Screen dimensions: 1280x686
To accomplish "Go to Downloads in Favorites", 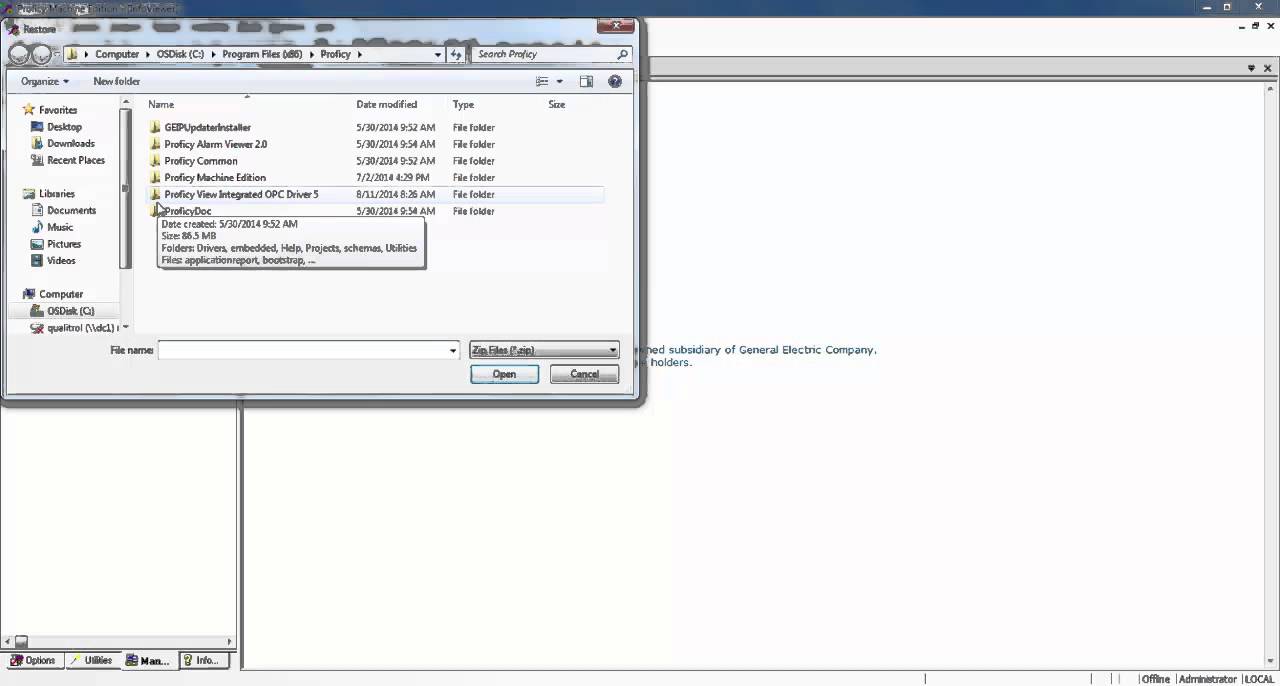I will point(70,143).
